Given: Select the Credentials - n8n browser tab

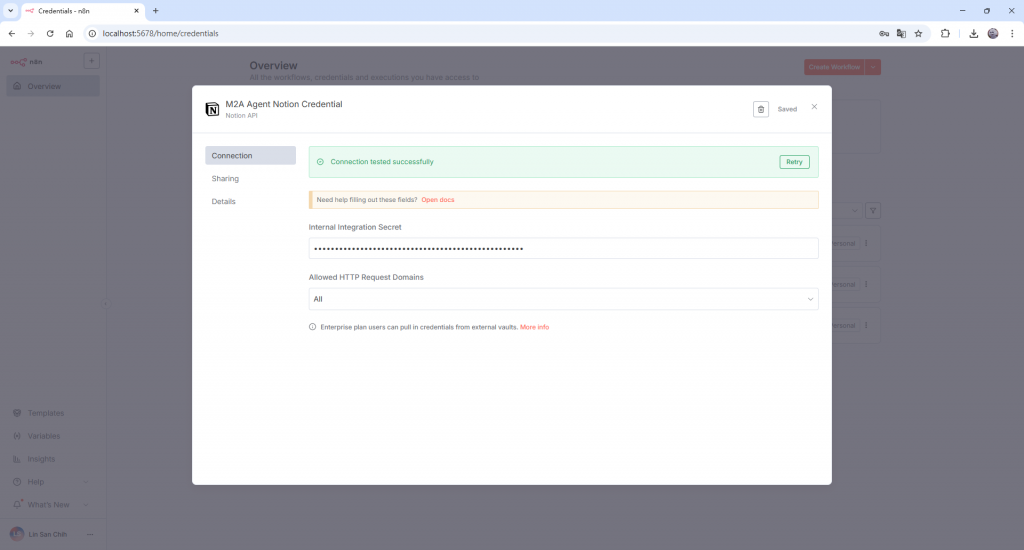Looking at the screenshot, I should (82, 11).
